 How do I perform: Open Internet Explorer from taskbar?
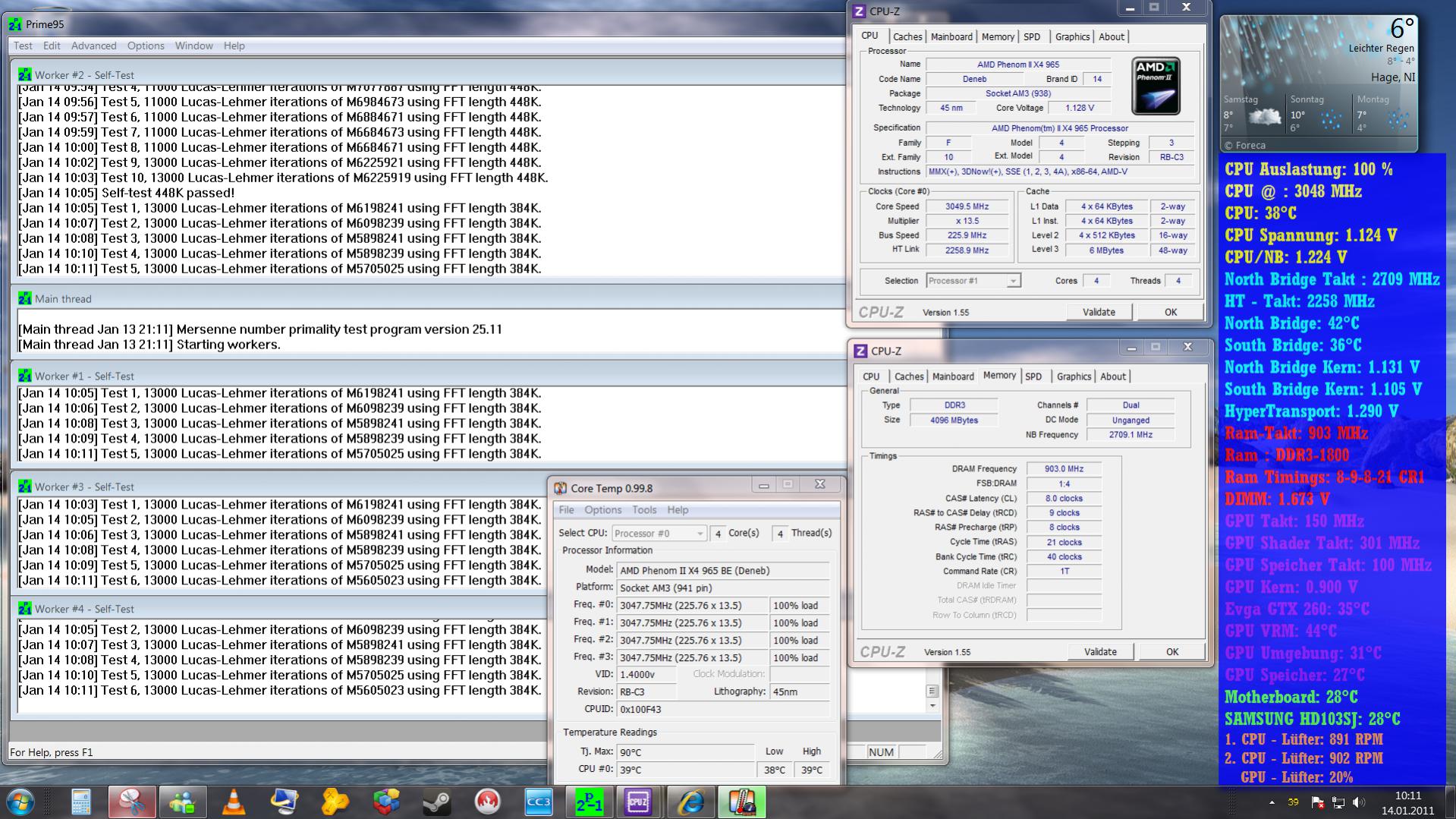pyautogui.click(x=690, y=802)
